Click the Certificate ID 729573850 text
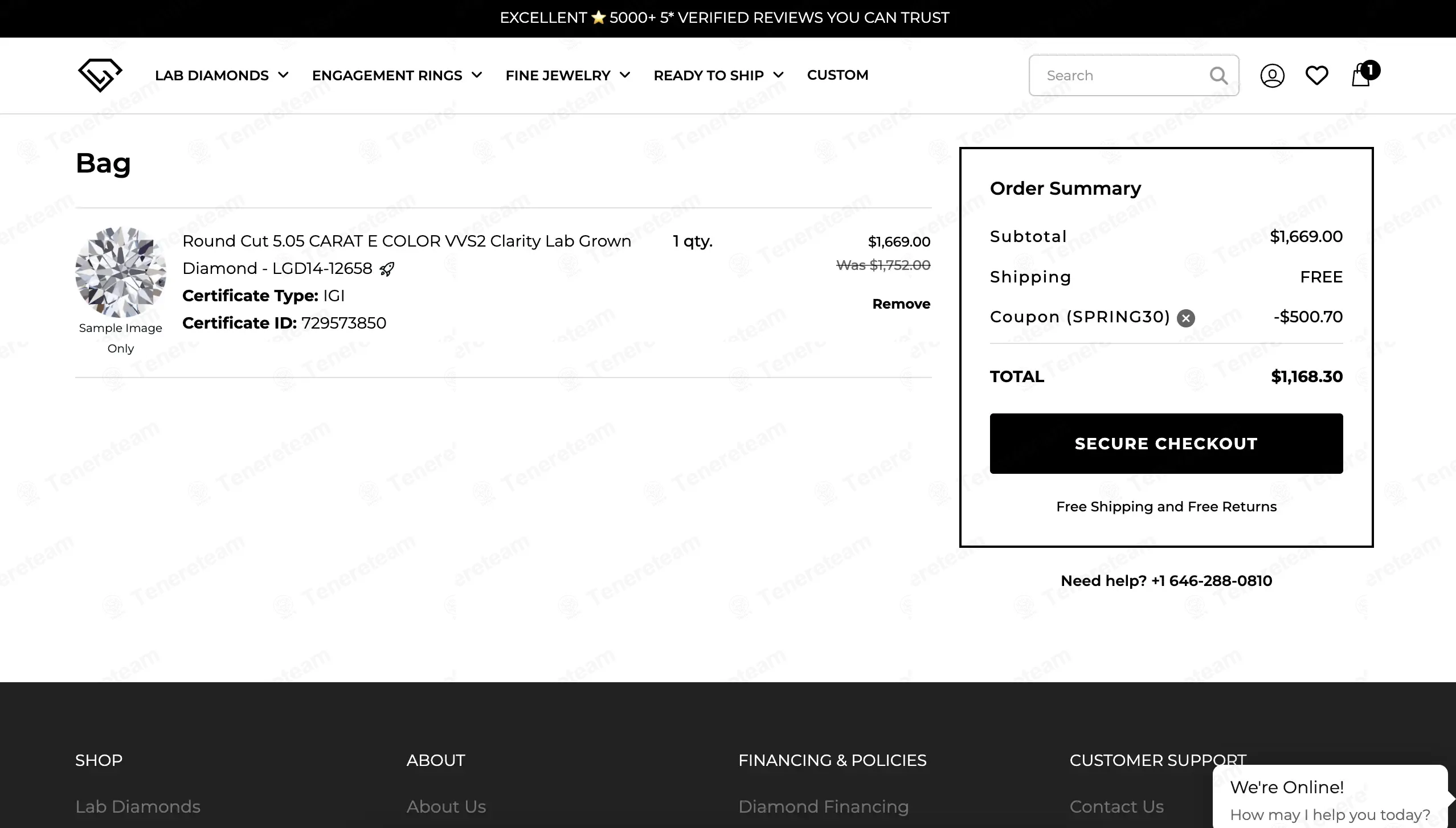 click(x=284, y=323)
